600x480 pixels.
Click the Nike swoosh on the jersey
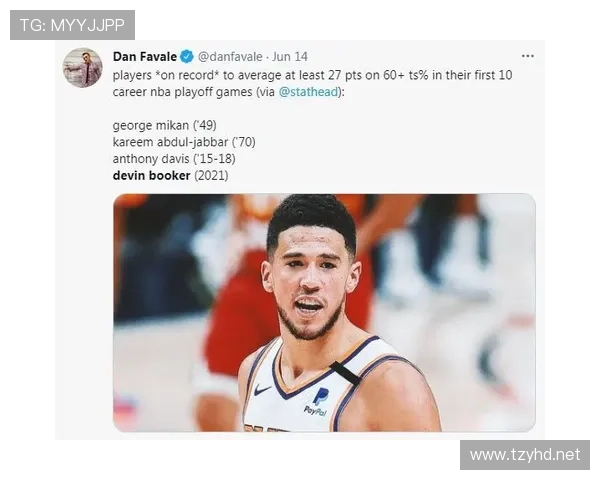tap(262, 390)
